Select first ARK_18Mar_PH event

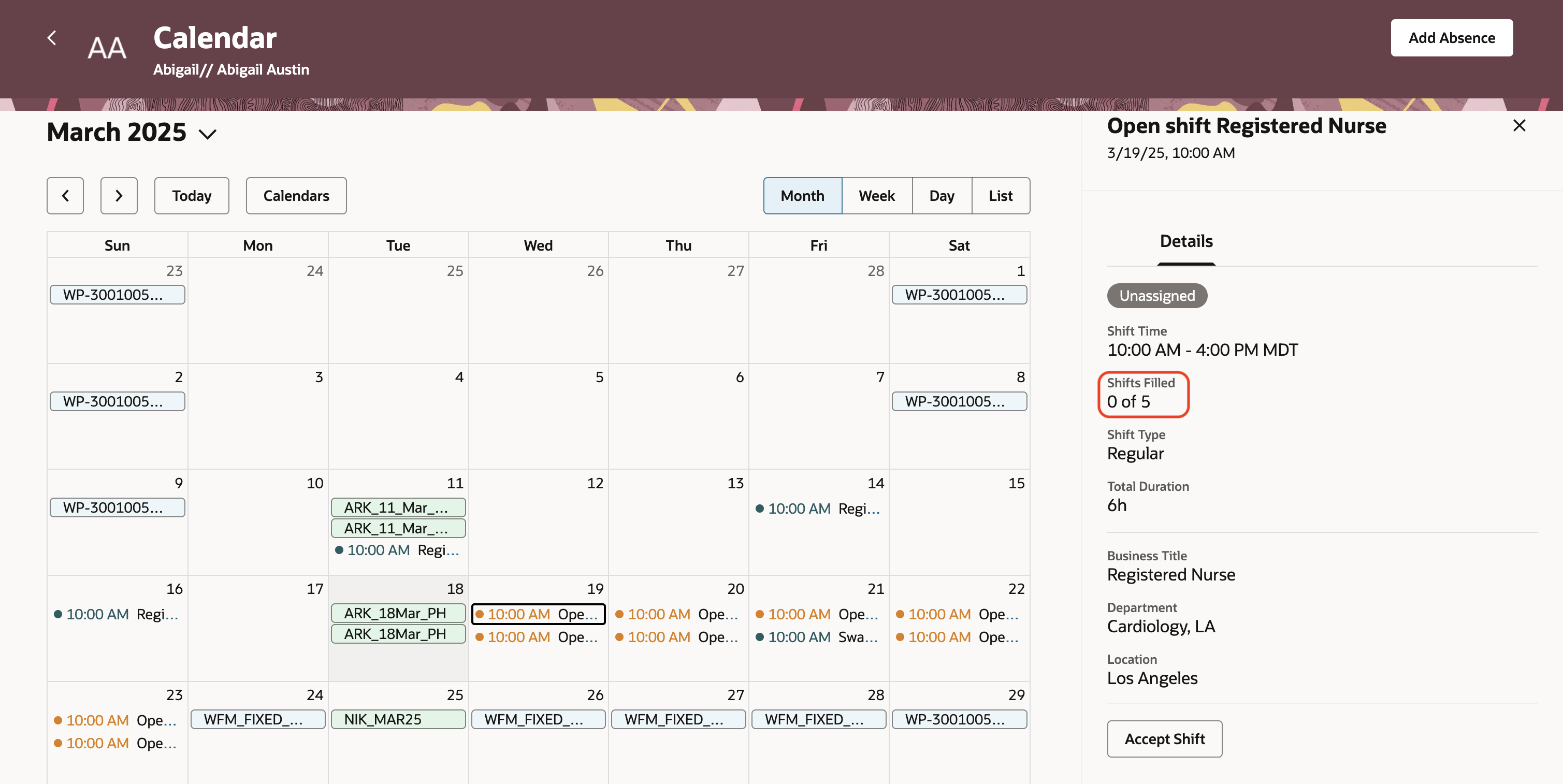coord(398,613)
